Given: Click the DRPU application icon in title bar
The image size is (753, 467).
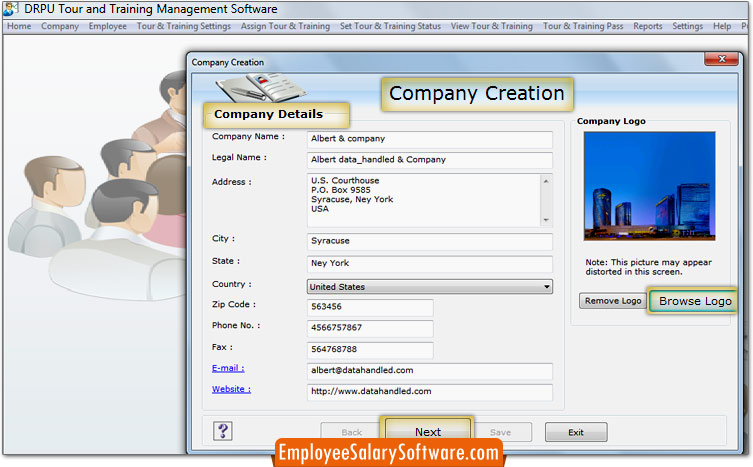Looking at the screenshot, I should 11,9.
